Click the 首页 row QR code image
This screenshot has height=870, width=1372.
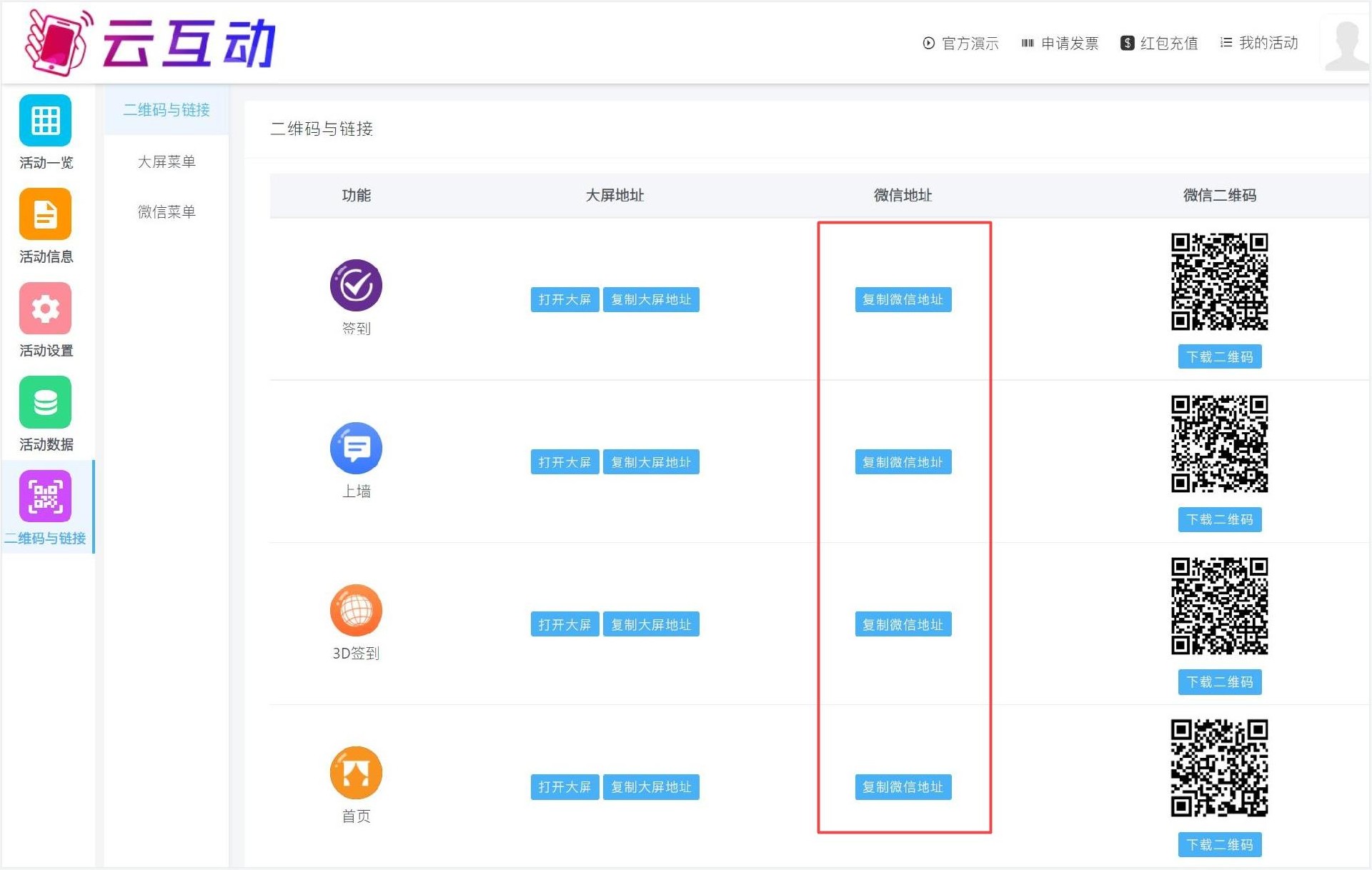(1220, 768)
